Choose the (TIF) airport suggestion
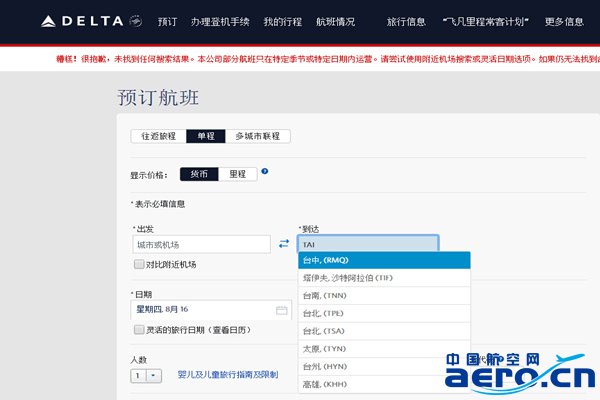This screenshot has width=600, height=400. [x=384, y=278]
